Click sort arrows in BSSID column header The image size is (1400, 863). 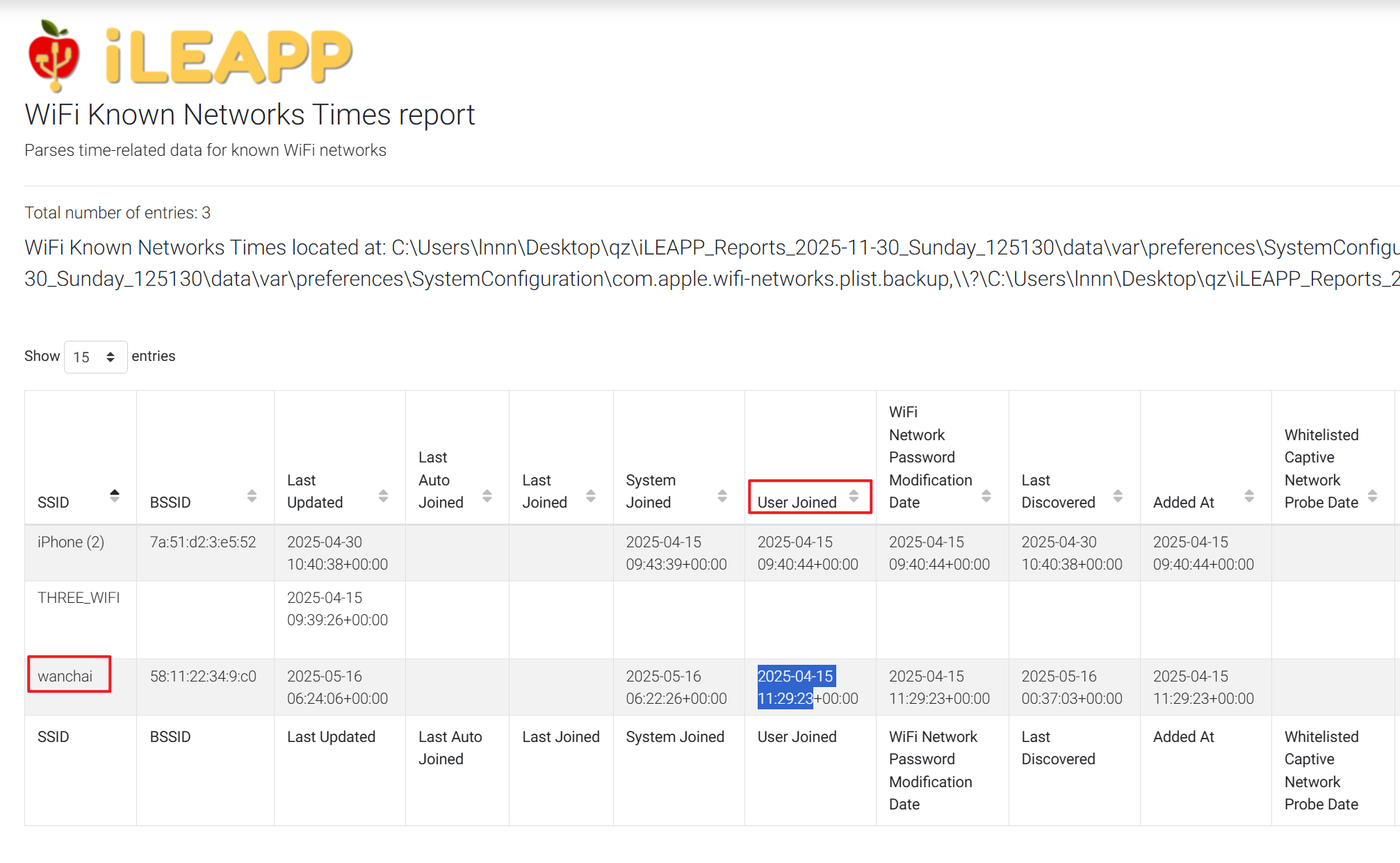(252, 496)
